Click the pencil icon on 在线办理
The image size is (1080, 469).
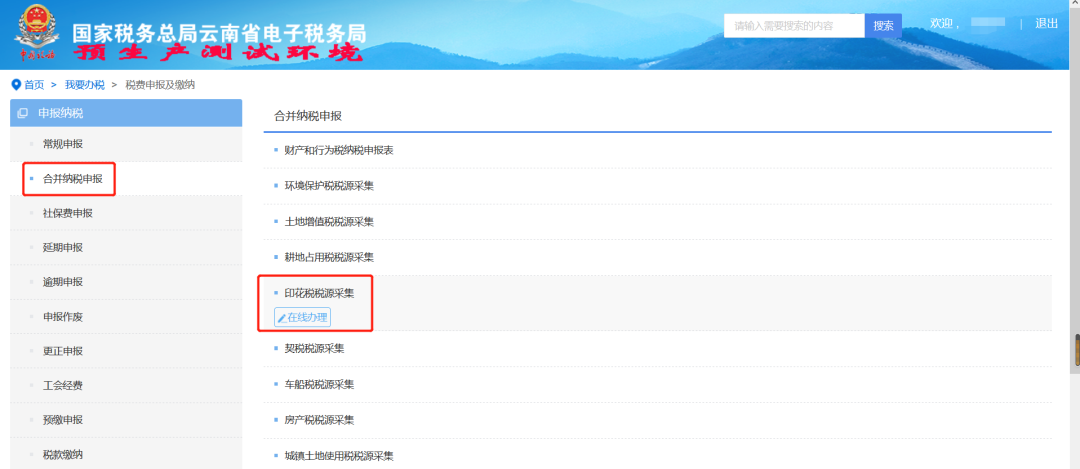[x=281, y=317]
